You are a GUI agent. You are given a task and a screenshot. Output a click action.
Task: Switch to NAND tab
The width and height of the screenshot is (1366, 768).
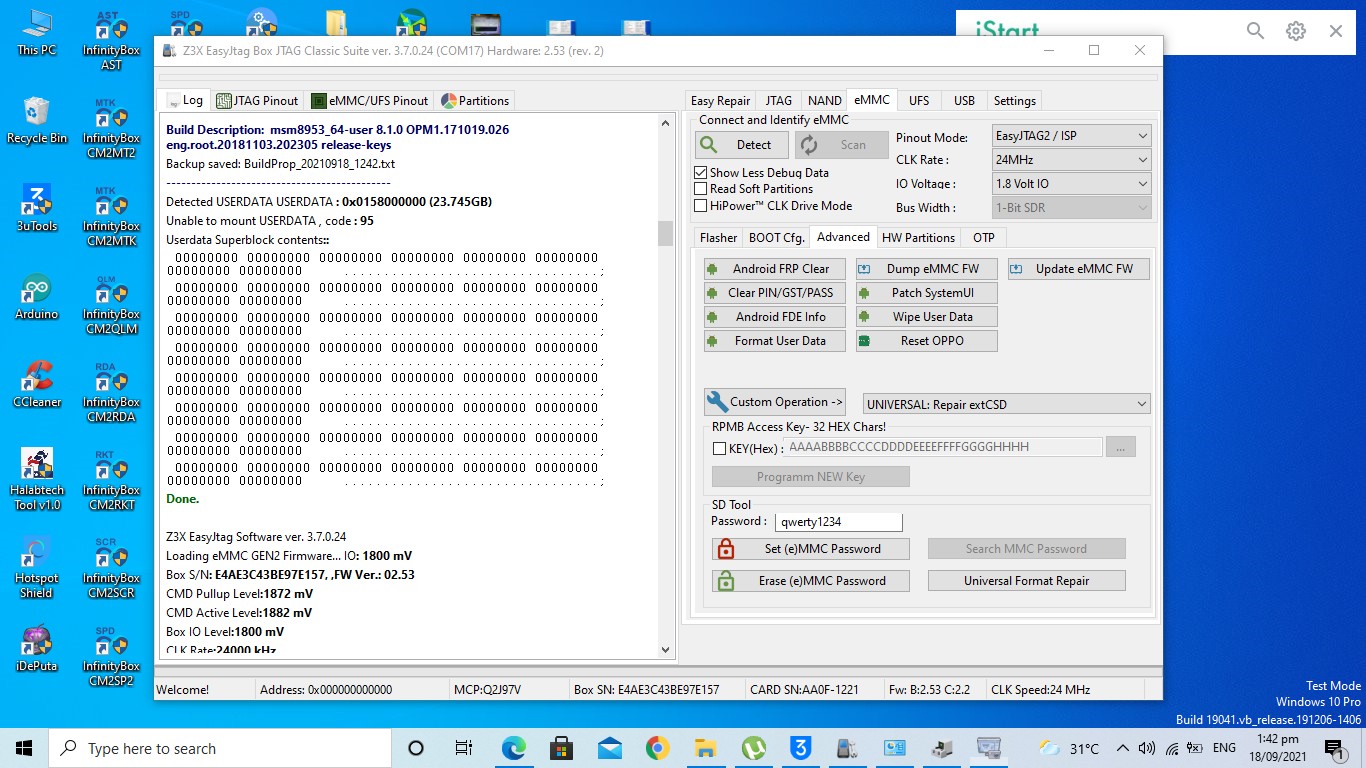coord(824,100)
